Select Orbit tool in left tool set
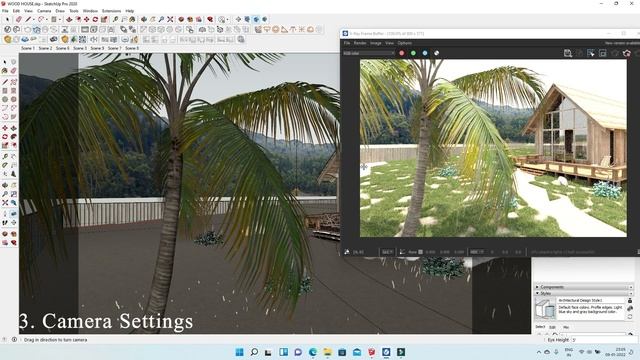Screen dimensions: 640x360 pos(5,185)
